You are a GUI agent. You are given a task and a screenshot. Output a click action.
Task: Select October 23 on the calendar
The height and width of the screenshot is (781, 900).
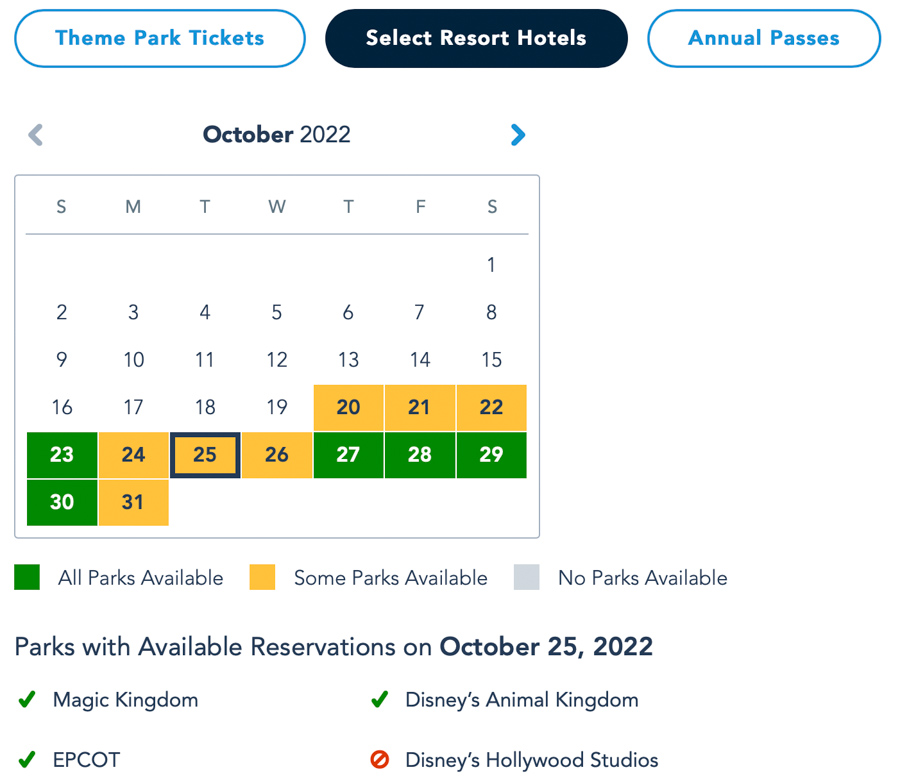[x=62, y=455]
